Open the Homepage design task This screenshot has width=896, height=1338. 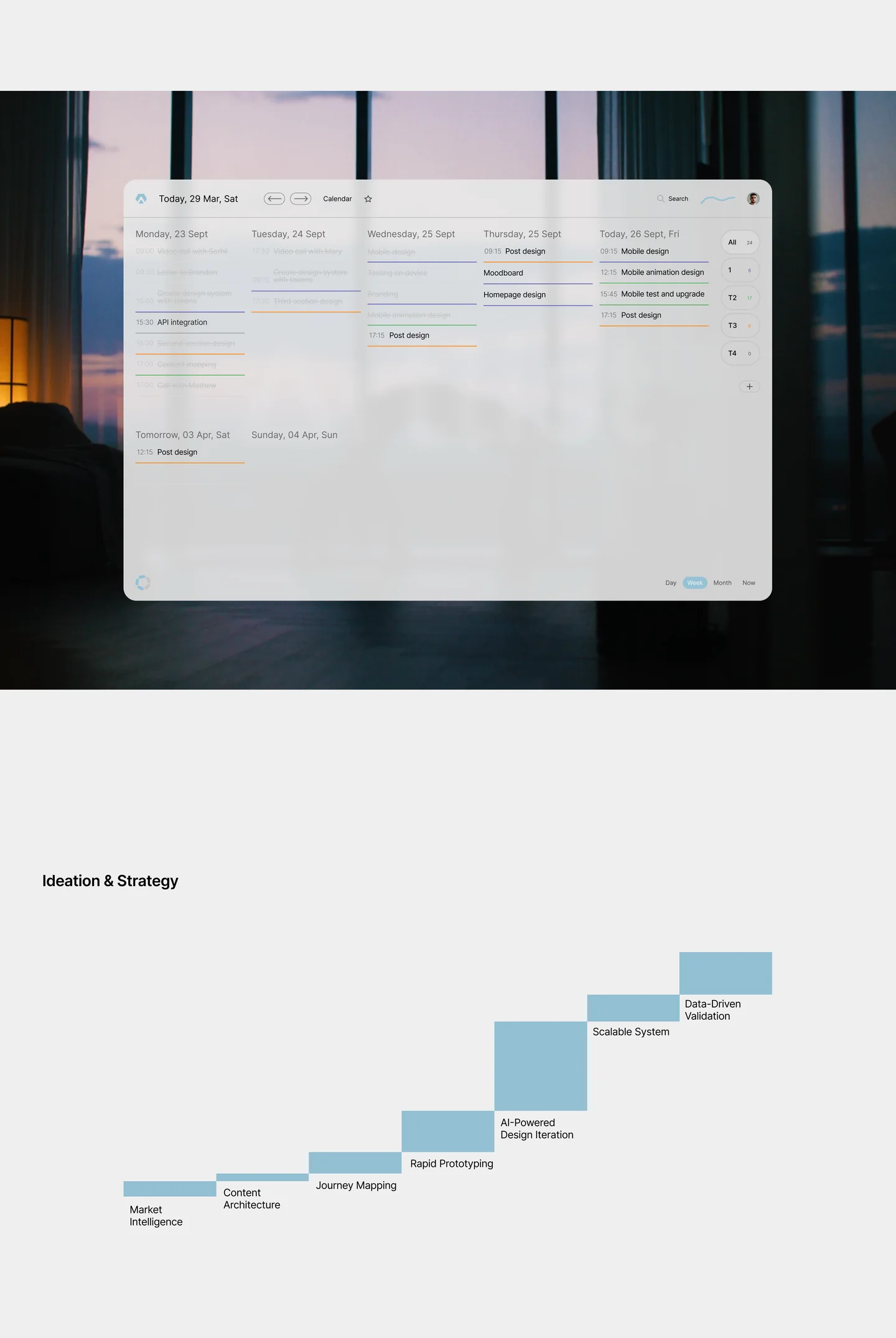click(x=538, y=295)
